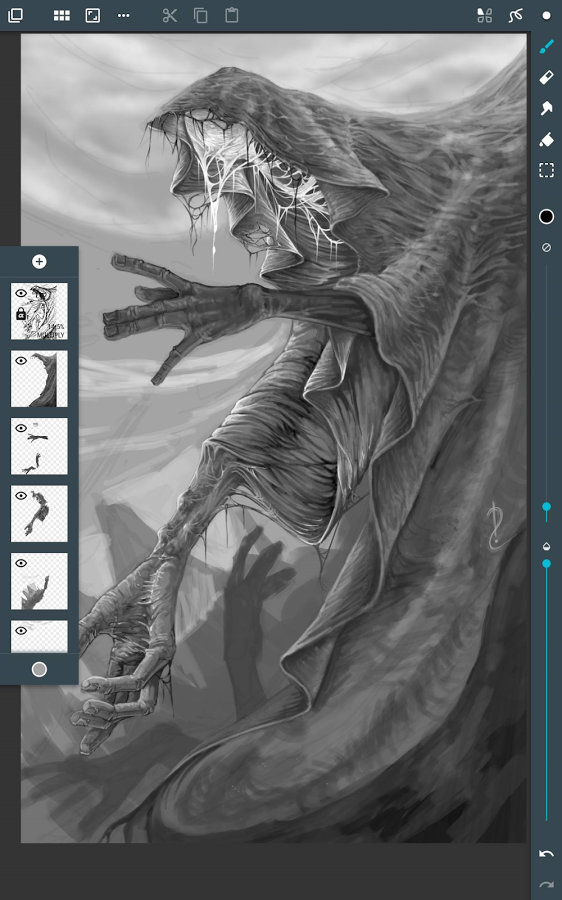Click the brush opacity slider handle

point(546,564)
